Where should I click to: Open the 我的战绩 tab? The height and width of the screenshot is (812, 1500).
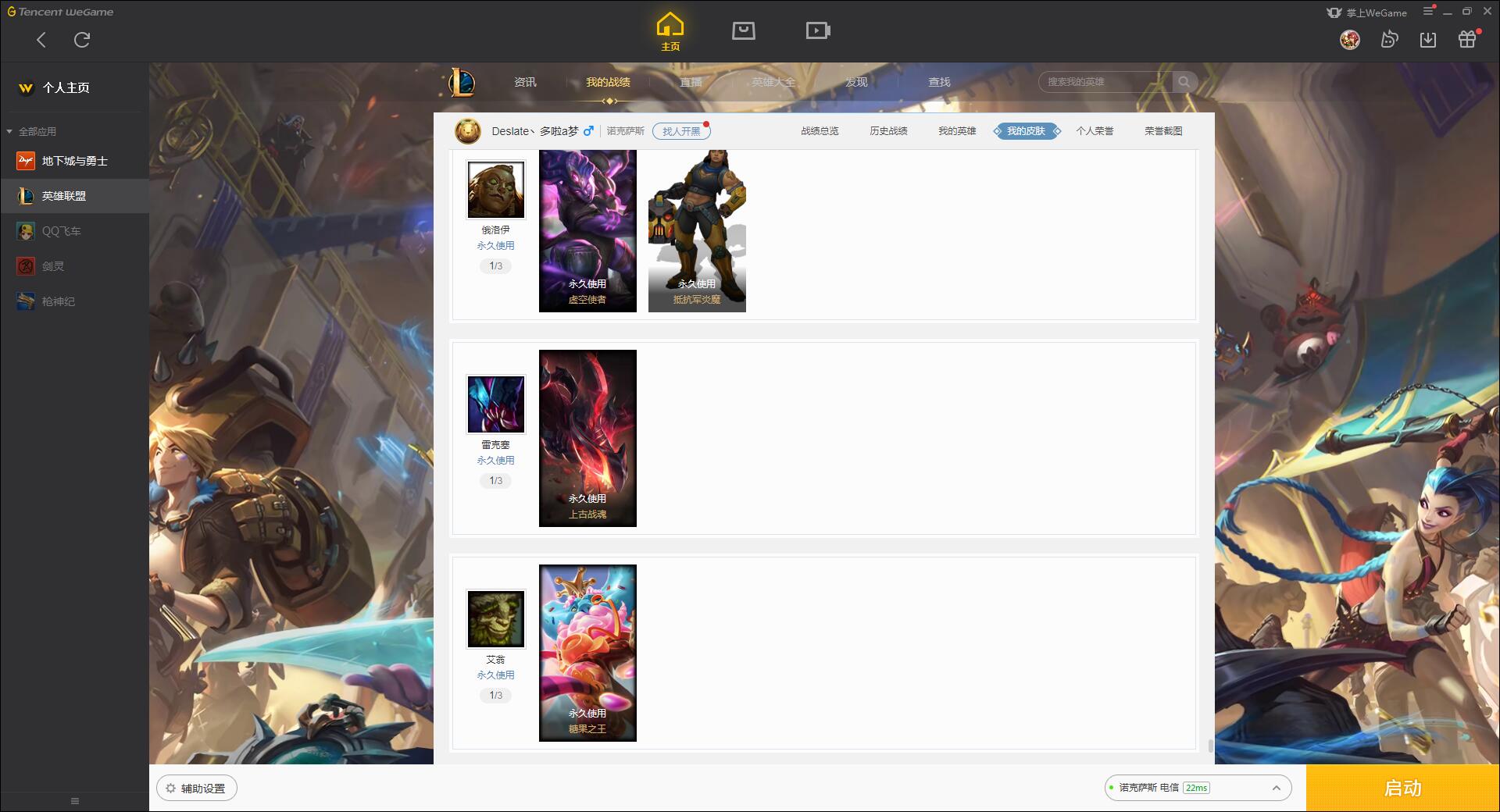608,82
